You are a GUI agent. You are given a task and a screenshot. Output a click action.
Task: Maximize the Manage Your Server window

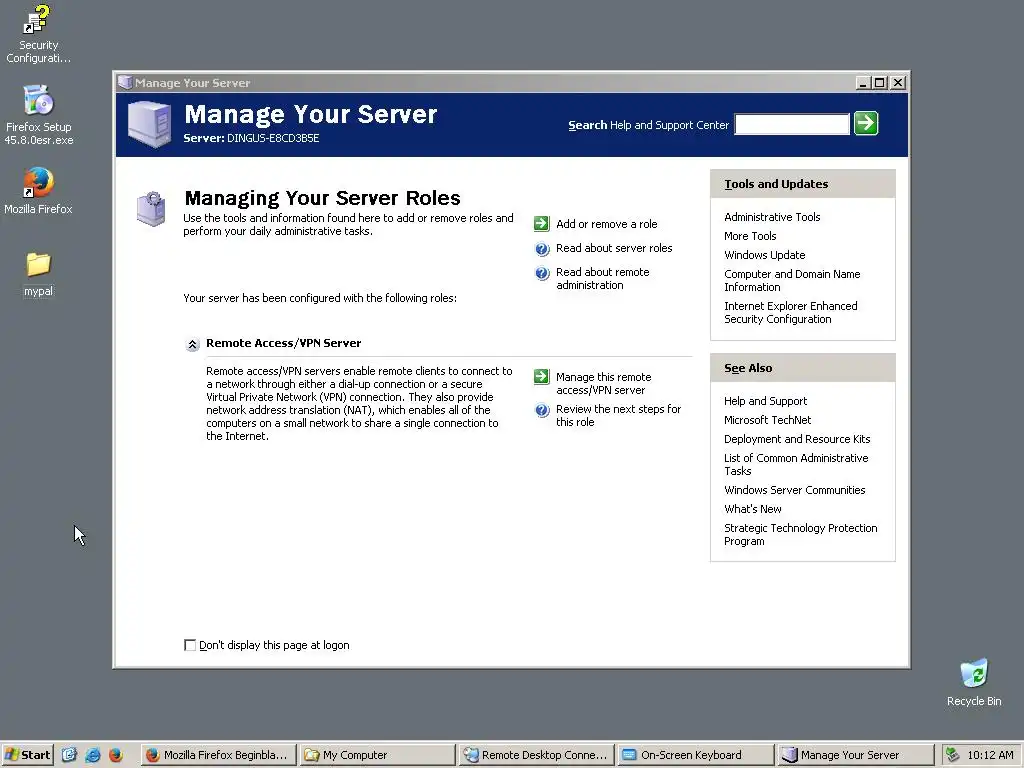pos(880,83)
